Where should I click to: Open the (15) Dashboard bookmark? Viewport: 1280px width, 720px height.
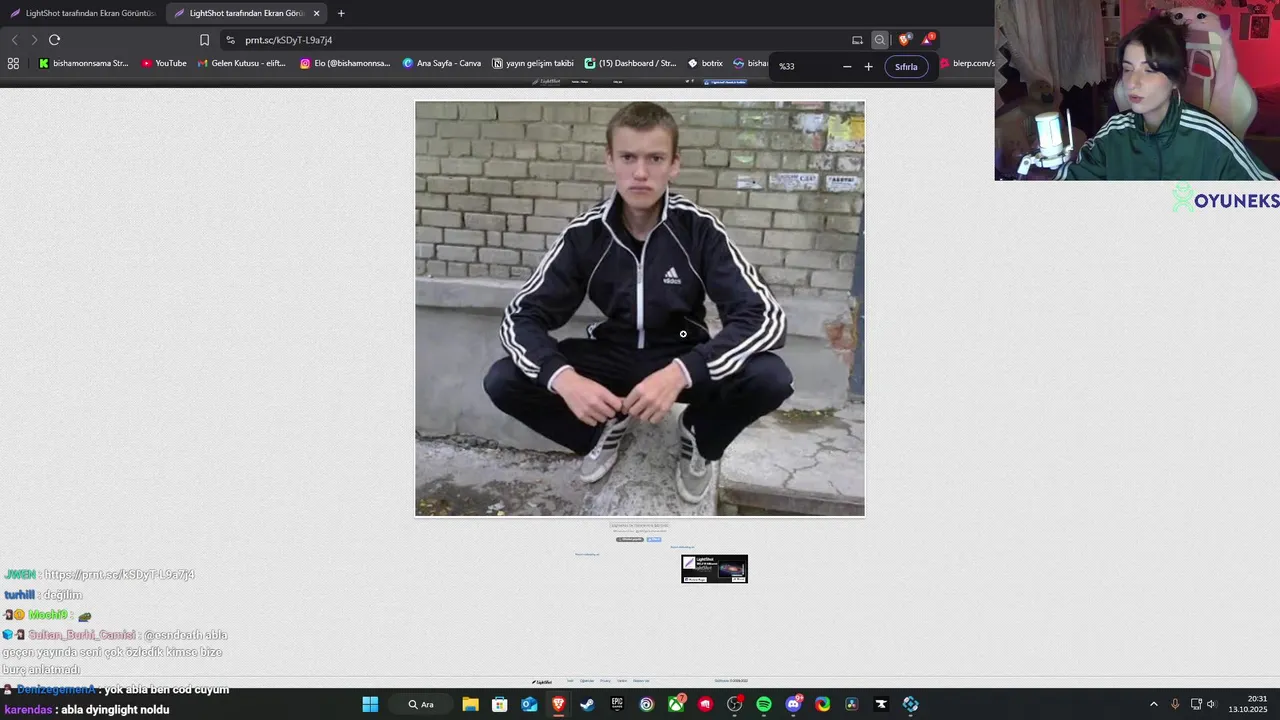[x=630, y=63]
